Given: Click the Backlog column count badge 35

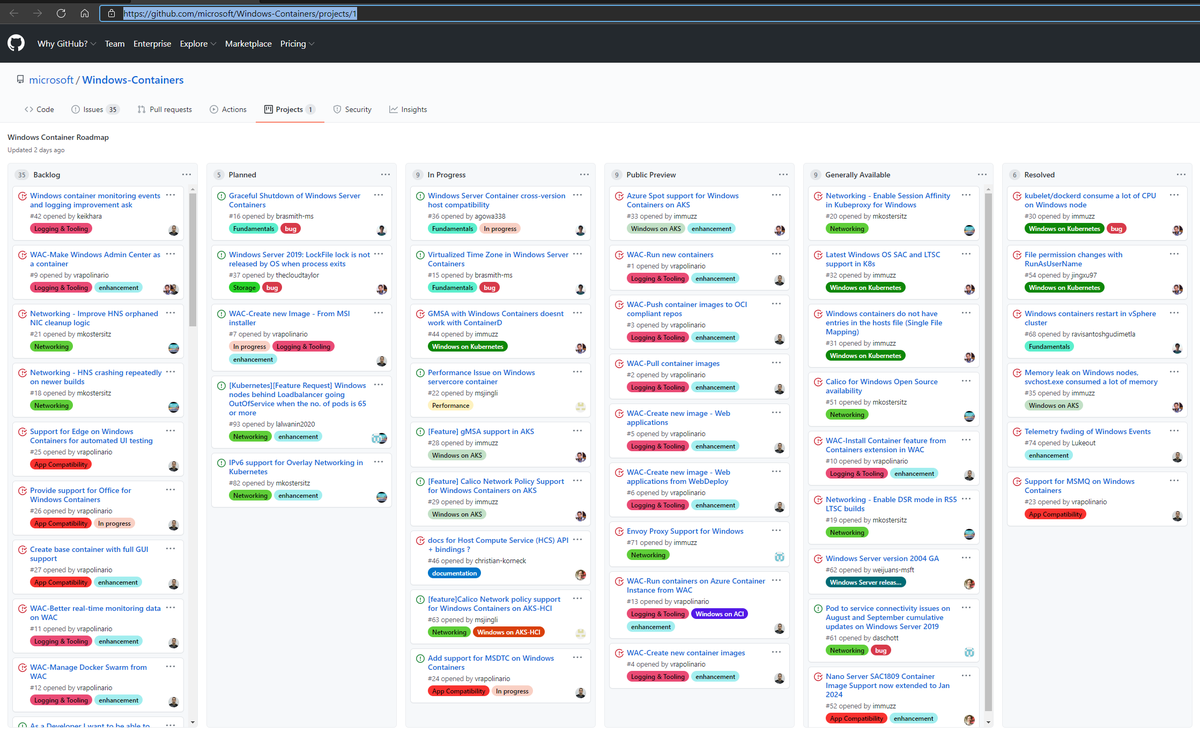Looking at the screenshot, I should [21, 174].
